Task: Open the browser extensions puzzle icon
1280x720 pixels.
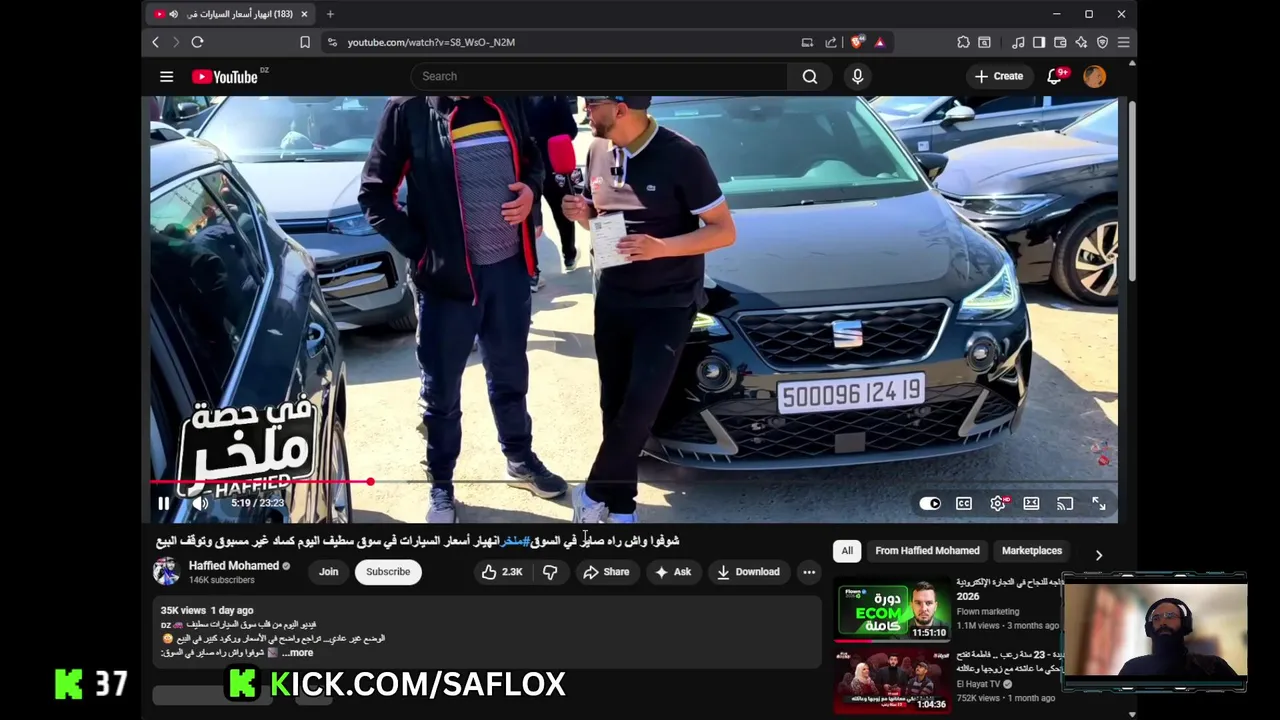Action: [963, 42]
